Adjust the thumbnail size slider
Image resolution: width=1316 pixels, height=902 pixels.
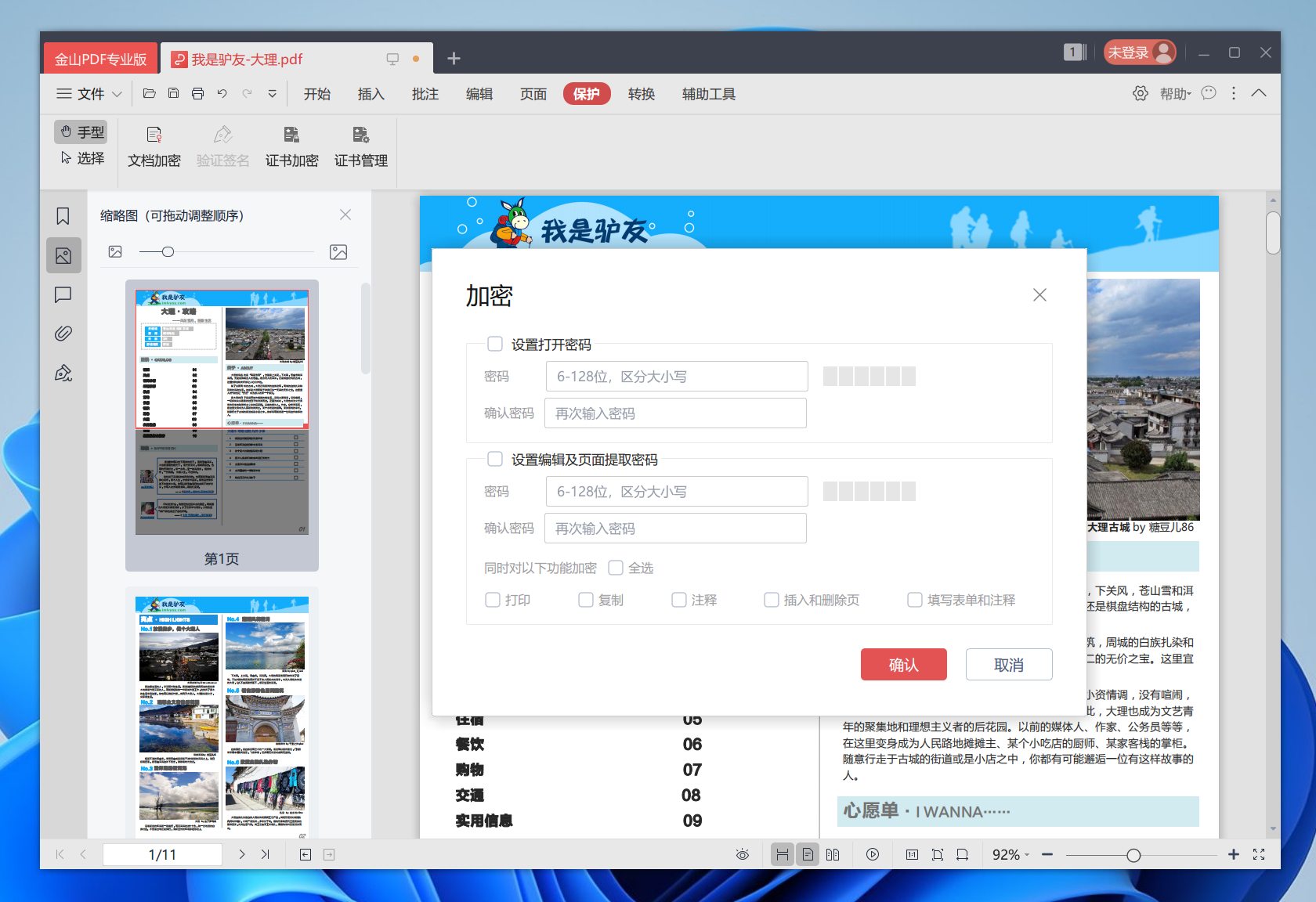coord(168,252)
